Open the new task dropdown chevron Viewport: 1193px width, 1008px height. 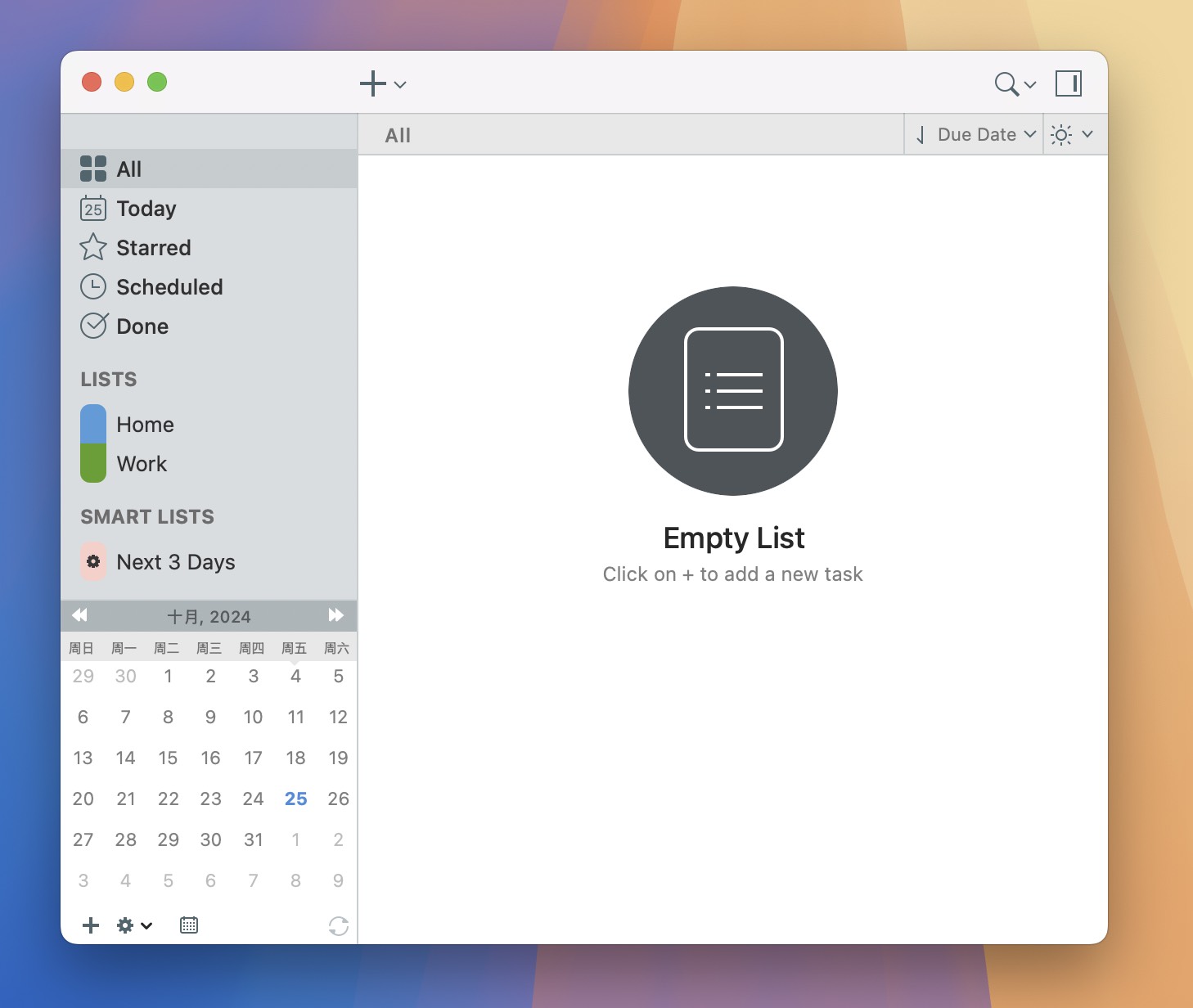[x=400, y=85]
